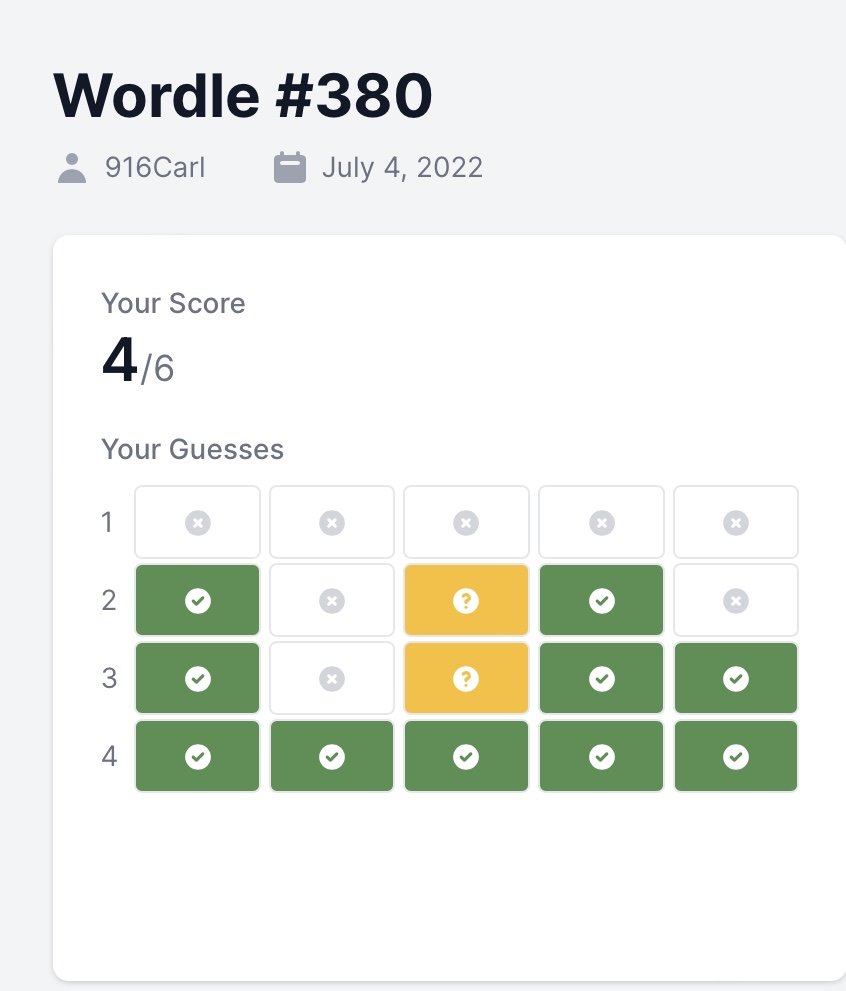Click the gray X icon in guess 2 second tile

[332, 600]
